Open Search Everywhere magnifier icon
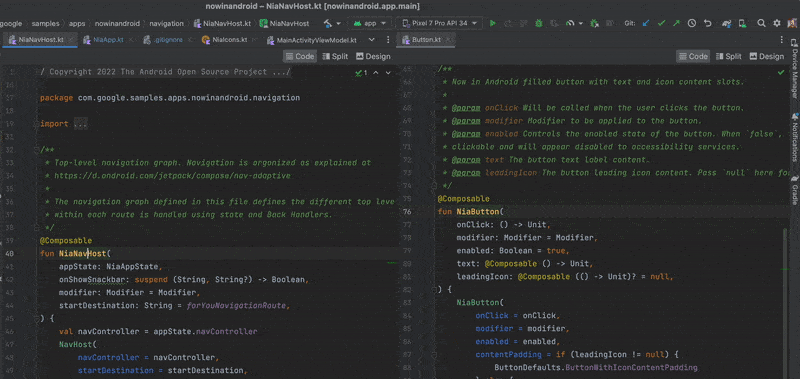The width and height of the screenshot is (800, 379). point(761,23)
